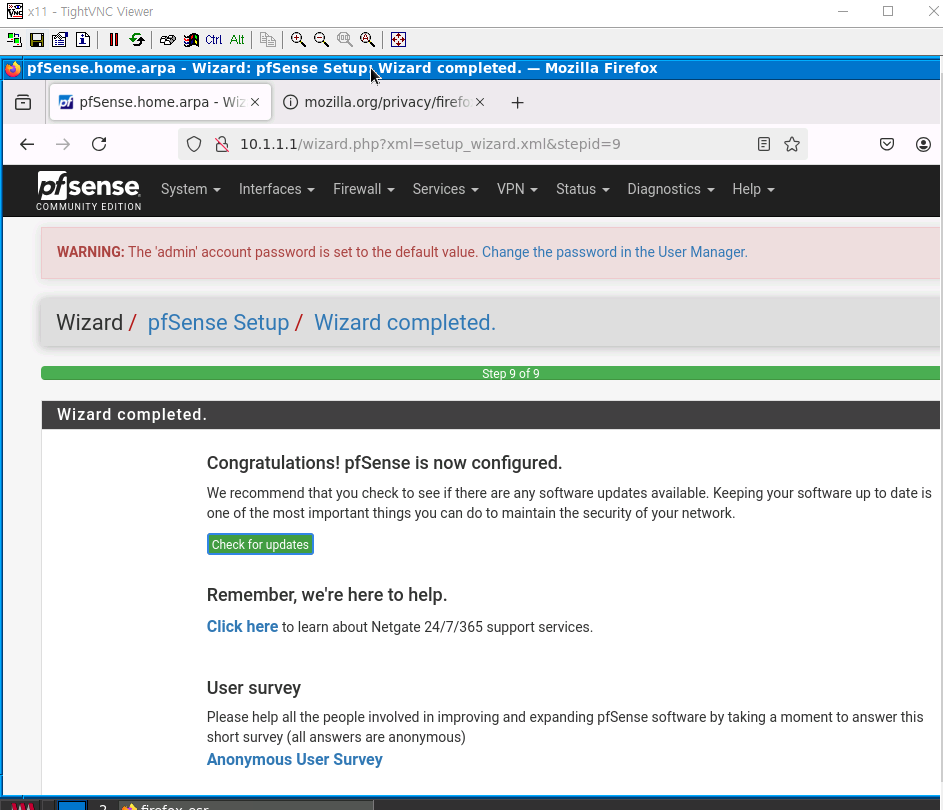The image size is (943, 810).
Task: Open the VPN dropdown menu
Action: tap(517, 189)
